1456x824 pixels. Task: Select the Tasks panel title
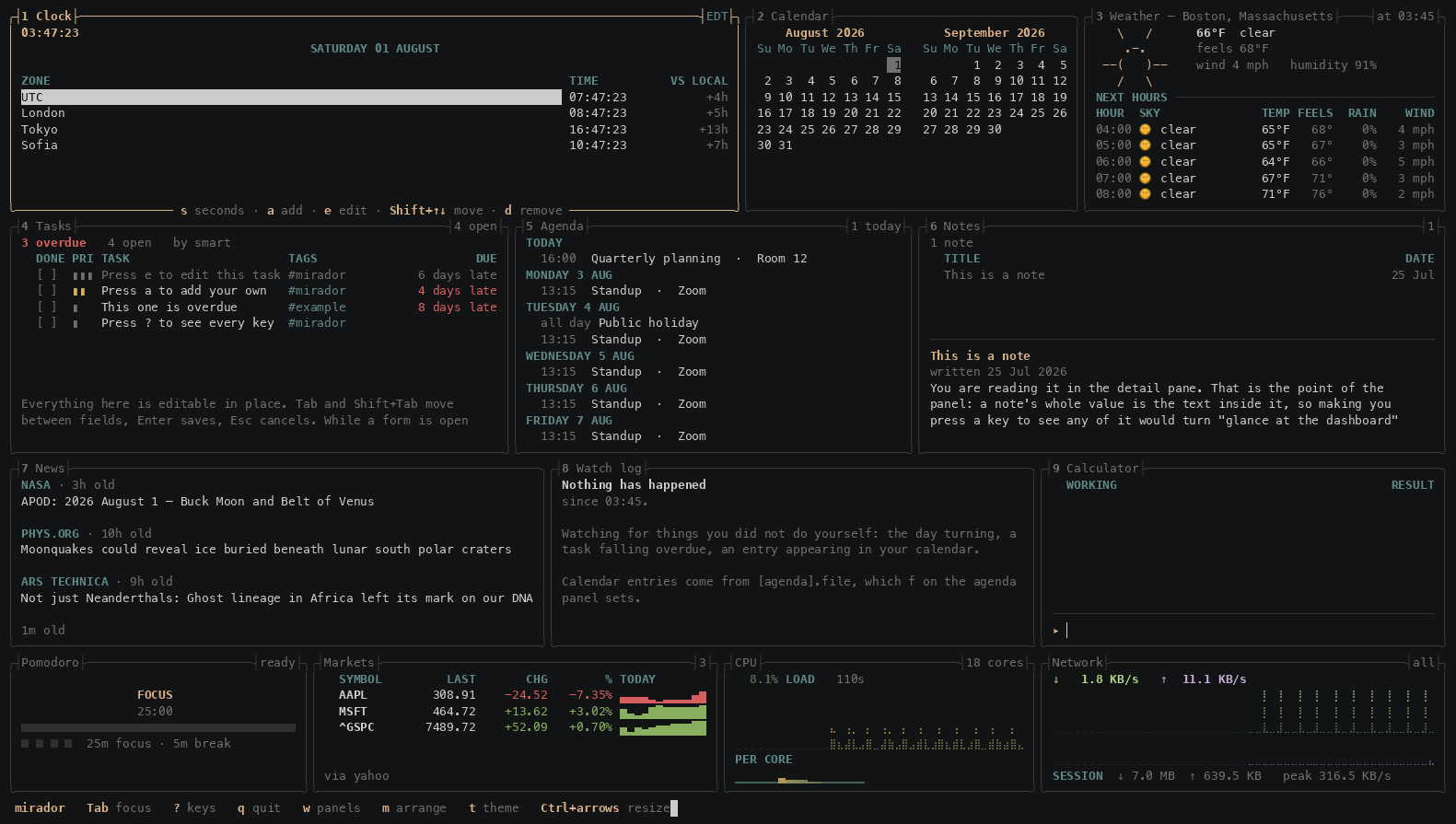point(46,226)
